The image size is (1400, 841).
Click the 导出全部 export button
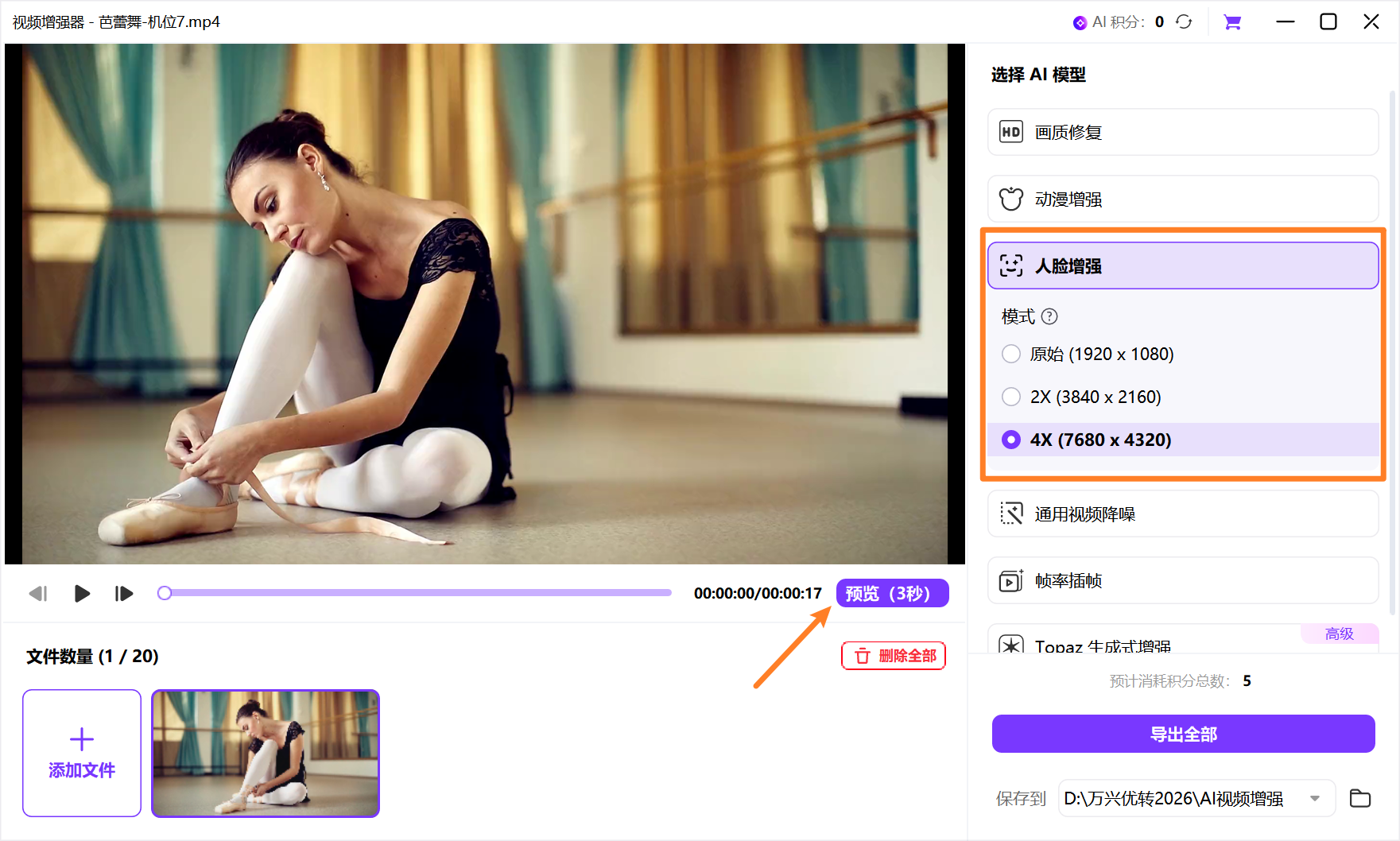pos(1183,734)
